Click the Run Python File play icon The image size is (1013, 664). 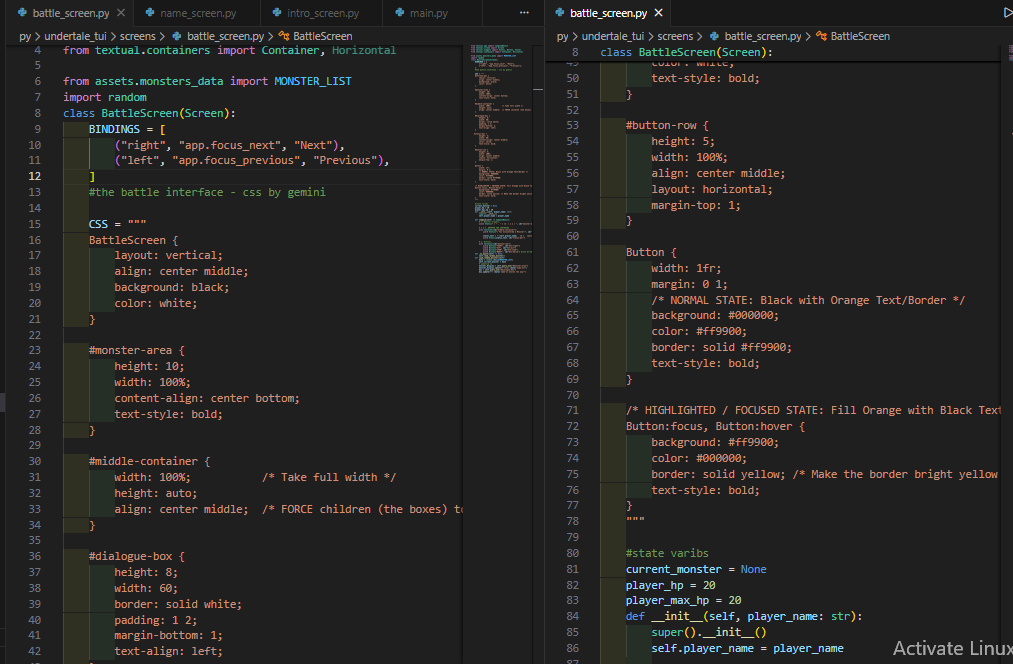(1006, 13)
